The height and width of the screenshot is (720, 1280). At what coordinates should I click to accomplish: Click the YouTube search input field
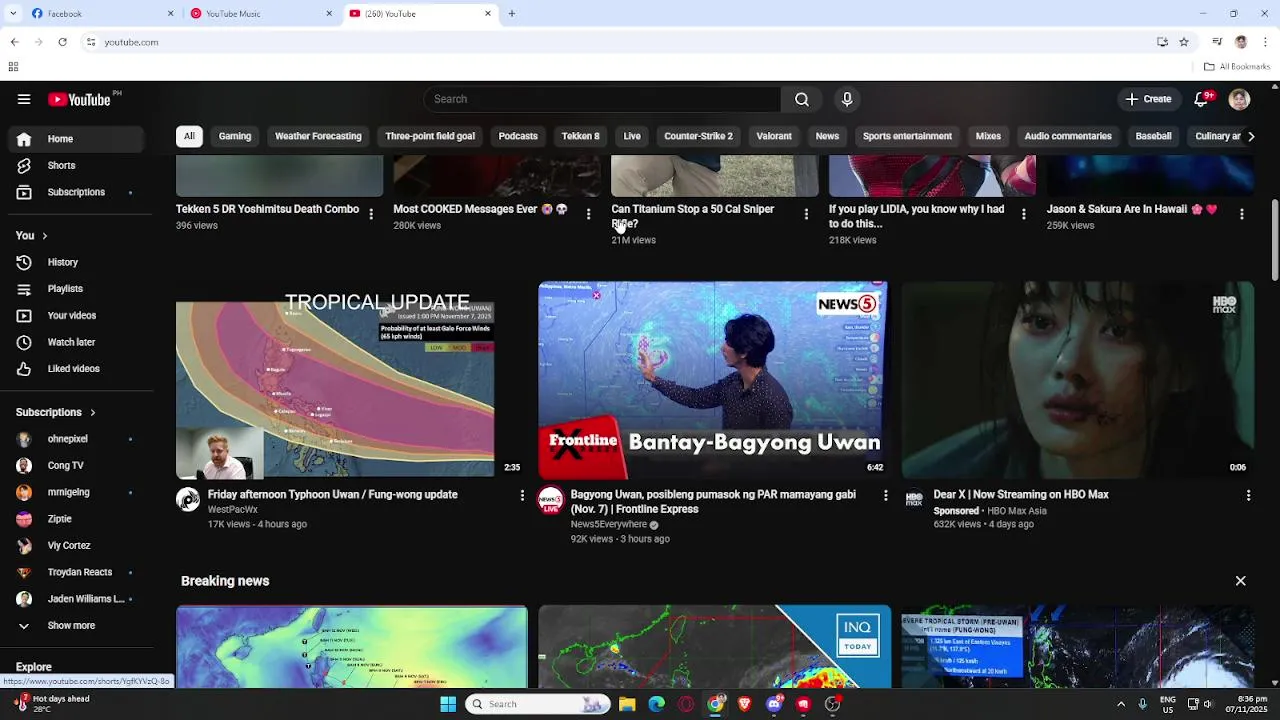point(602,99)
